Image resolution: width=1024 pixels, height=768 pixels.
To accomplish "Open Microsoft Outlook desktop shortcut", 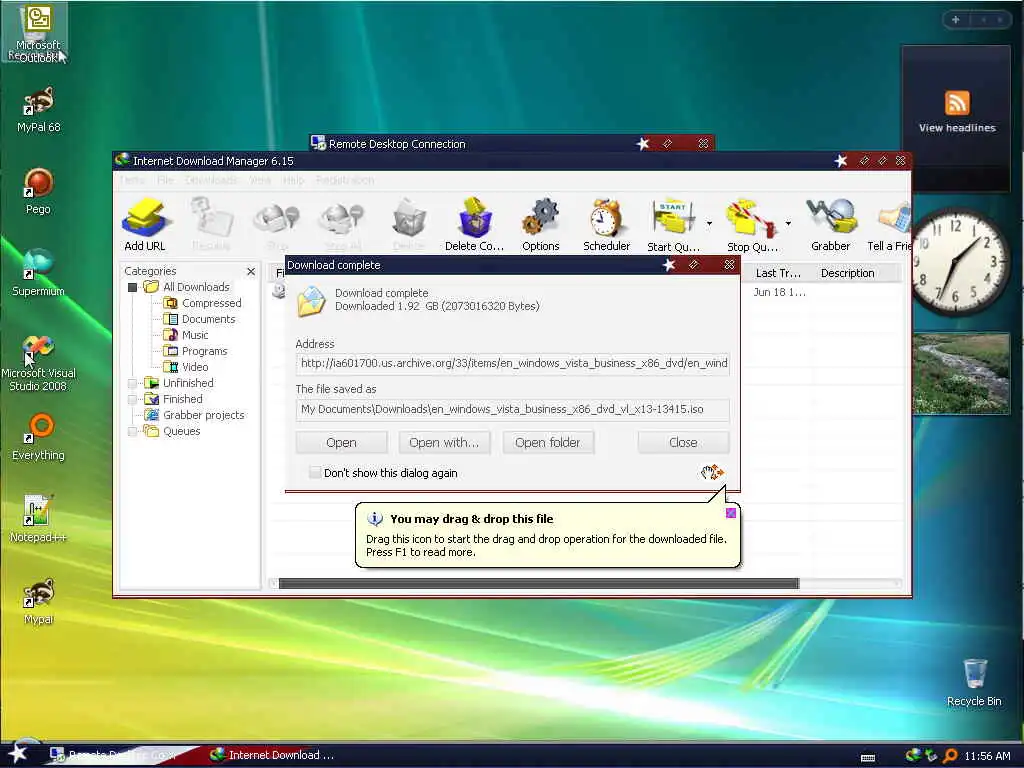I will 38,33.
